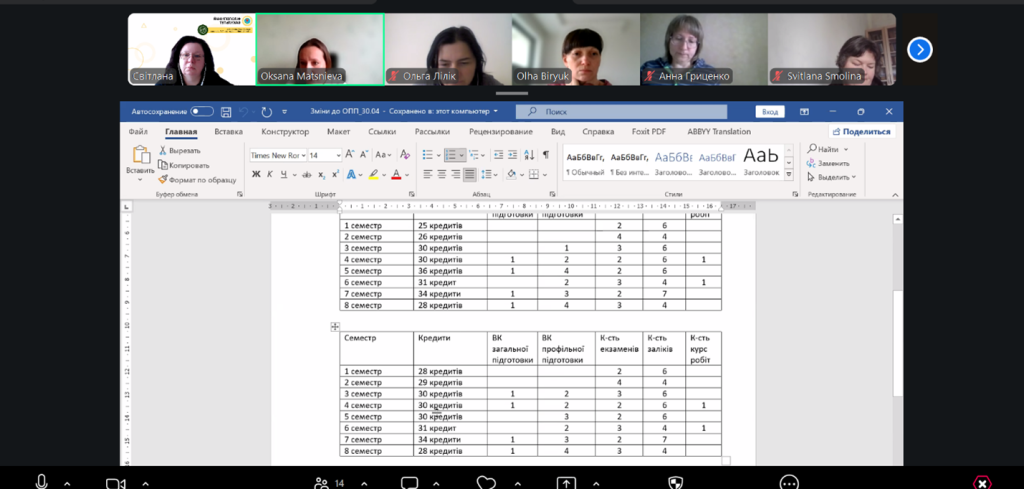This screenshot has height=489, width=1024.
Task: Select center text alignment icon
Action: tap(441, 174)
